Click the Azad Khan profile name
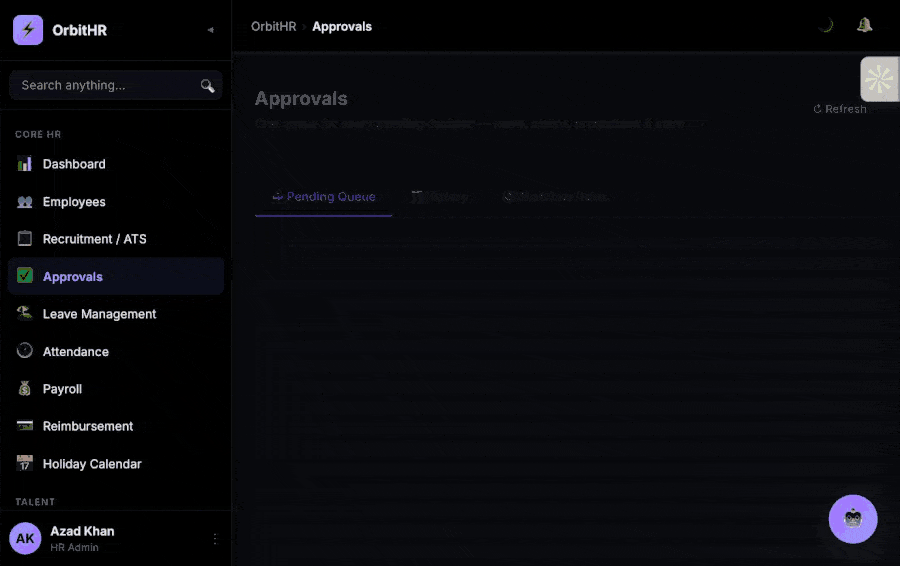 pyautogui.click(x=82, y=531)
